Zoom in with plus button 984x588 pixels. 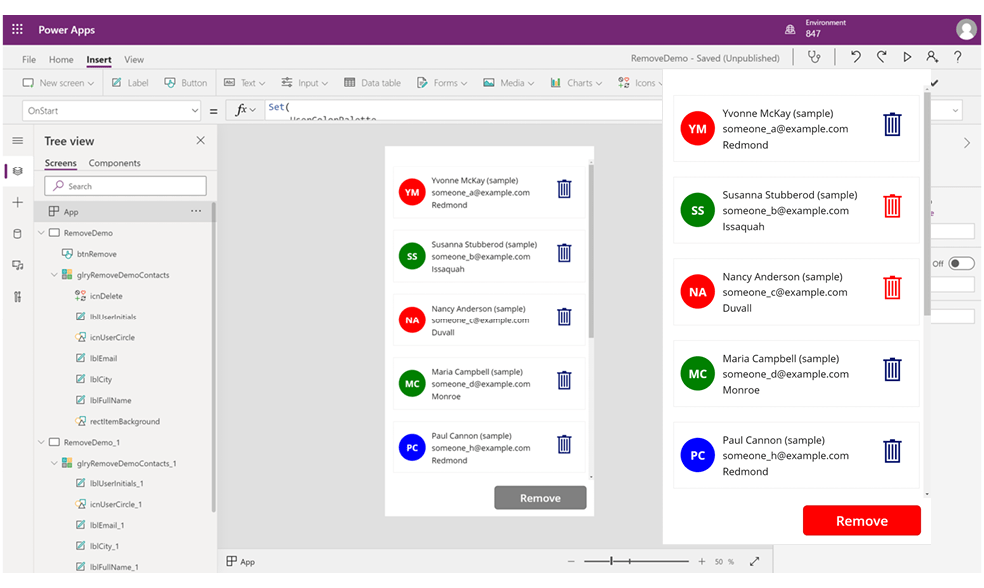point(702,562)
